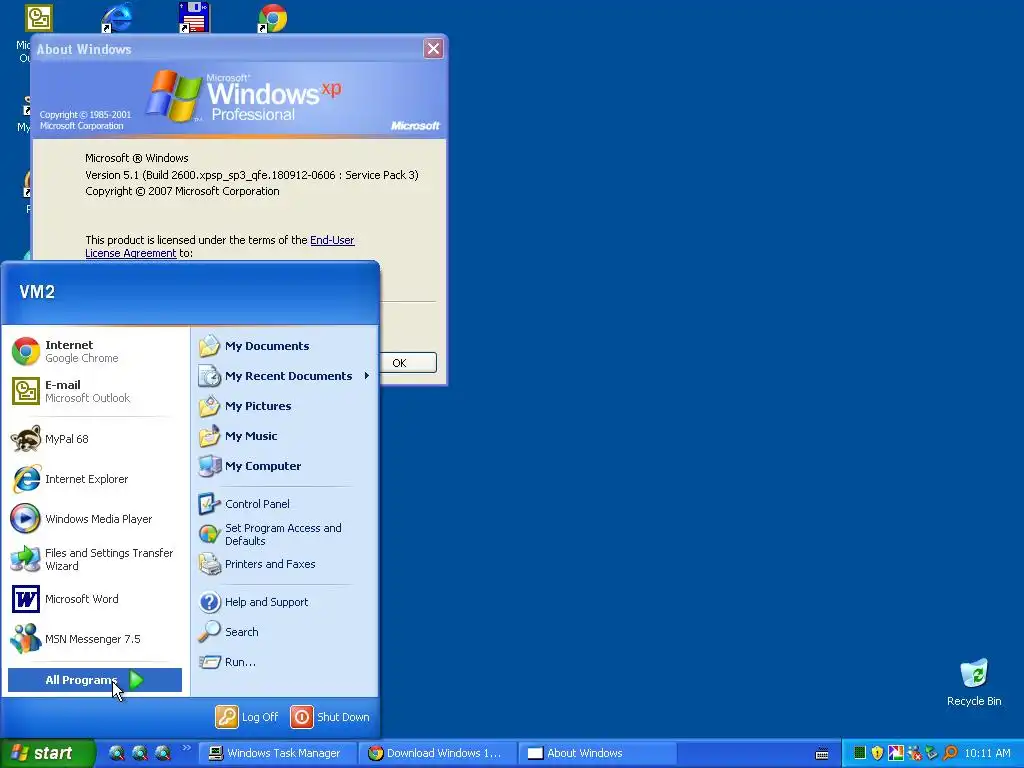Click the VM2 user name header
1024x768 pixels.
(x=37, y=292)
